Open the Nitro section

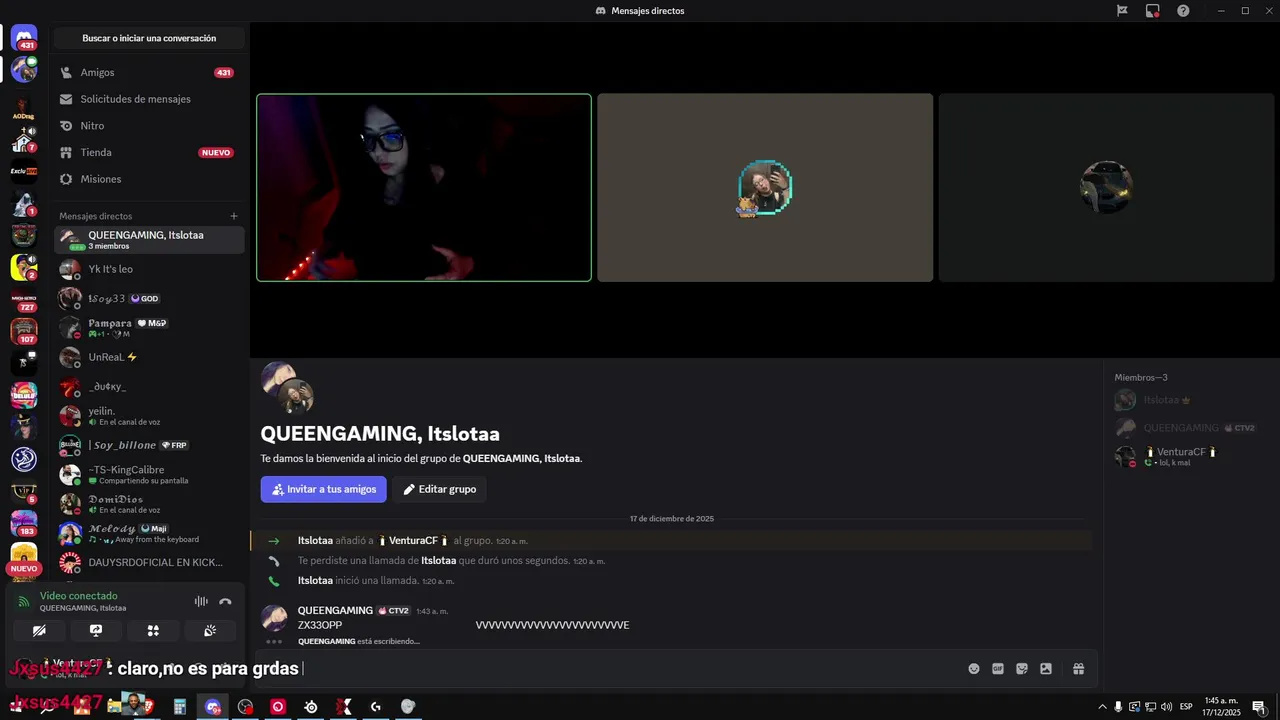148,126
